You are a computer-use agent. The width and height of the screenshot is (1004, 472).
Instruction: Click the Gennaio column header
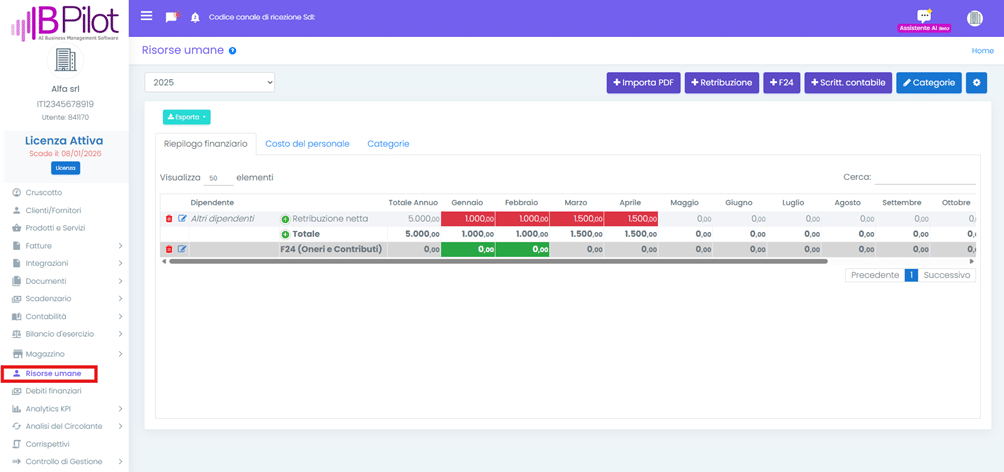[467, 202]
